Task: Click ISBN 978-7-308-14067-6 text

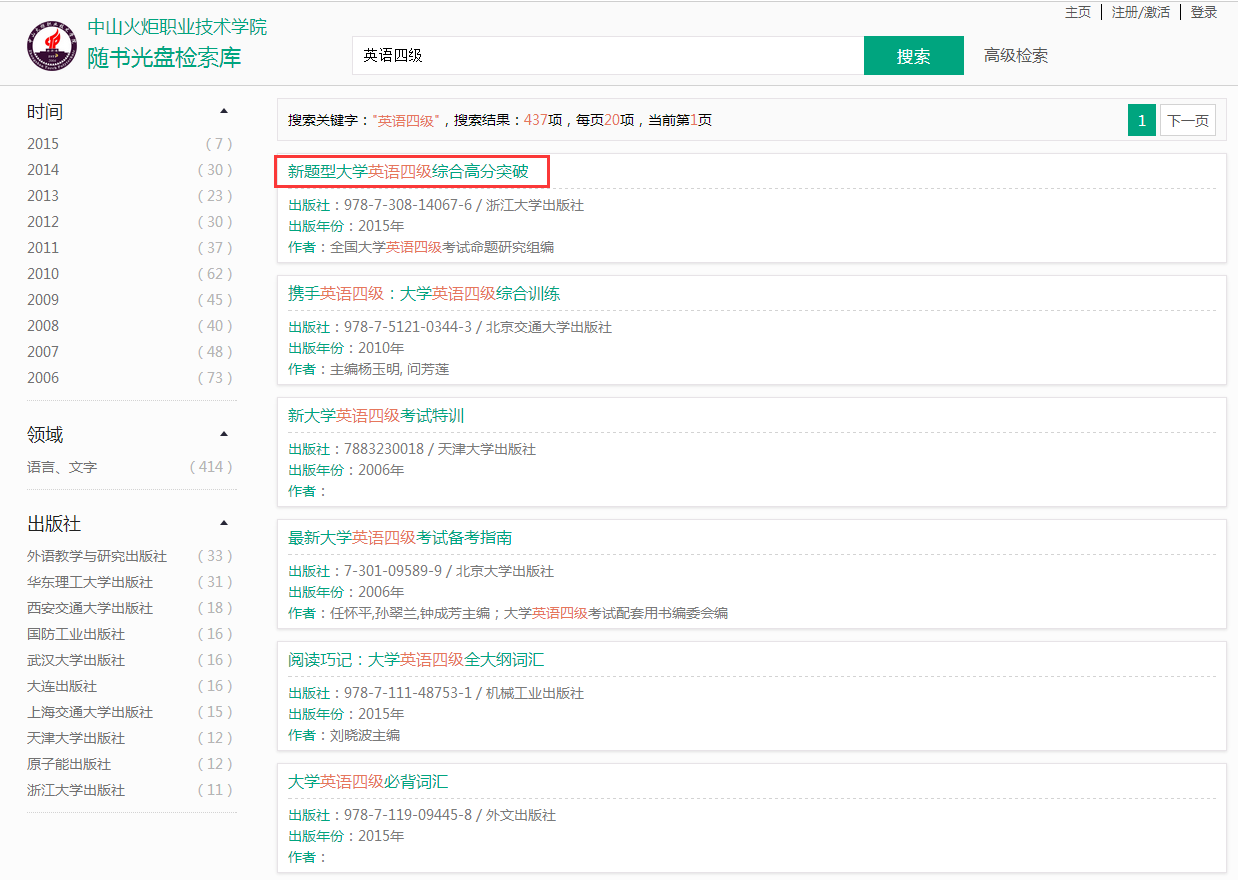Action: (408, 205)
